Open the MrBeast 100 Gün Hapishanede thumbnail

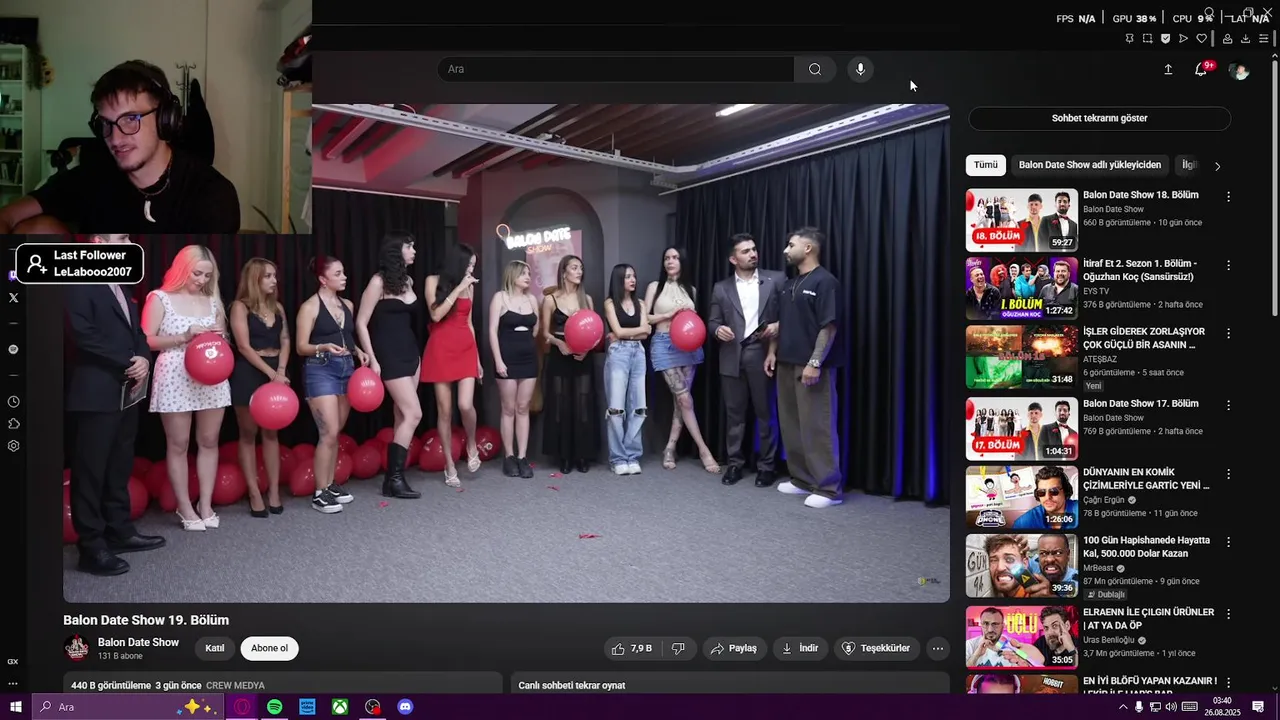pyautogui.click(x=1021, y=565)
